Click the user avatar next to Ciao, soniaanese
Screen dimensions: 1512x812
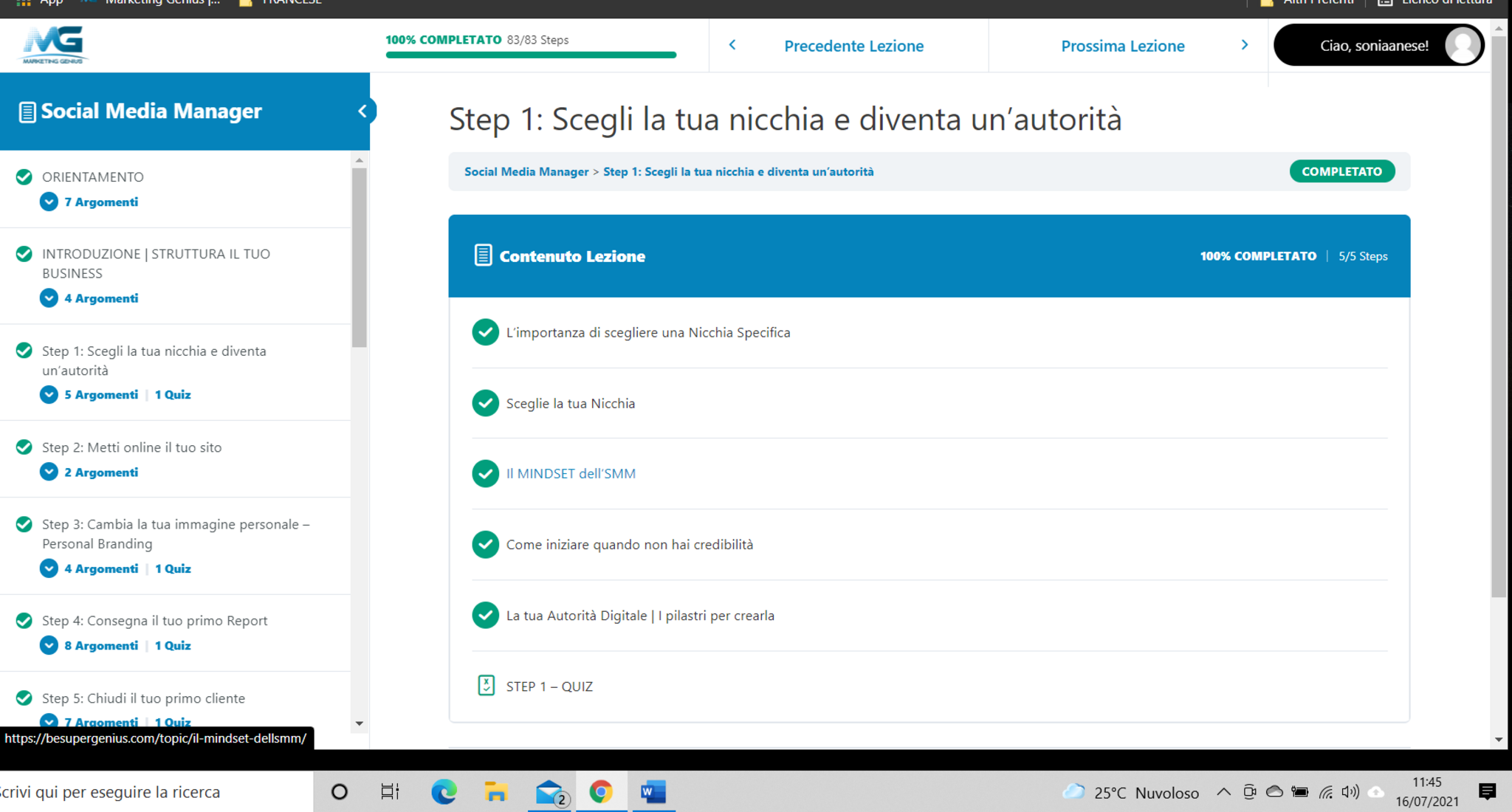click(x=1462, y=45)
